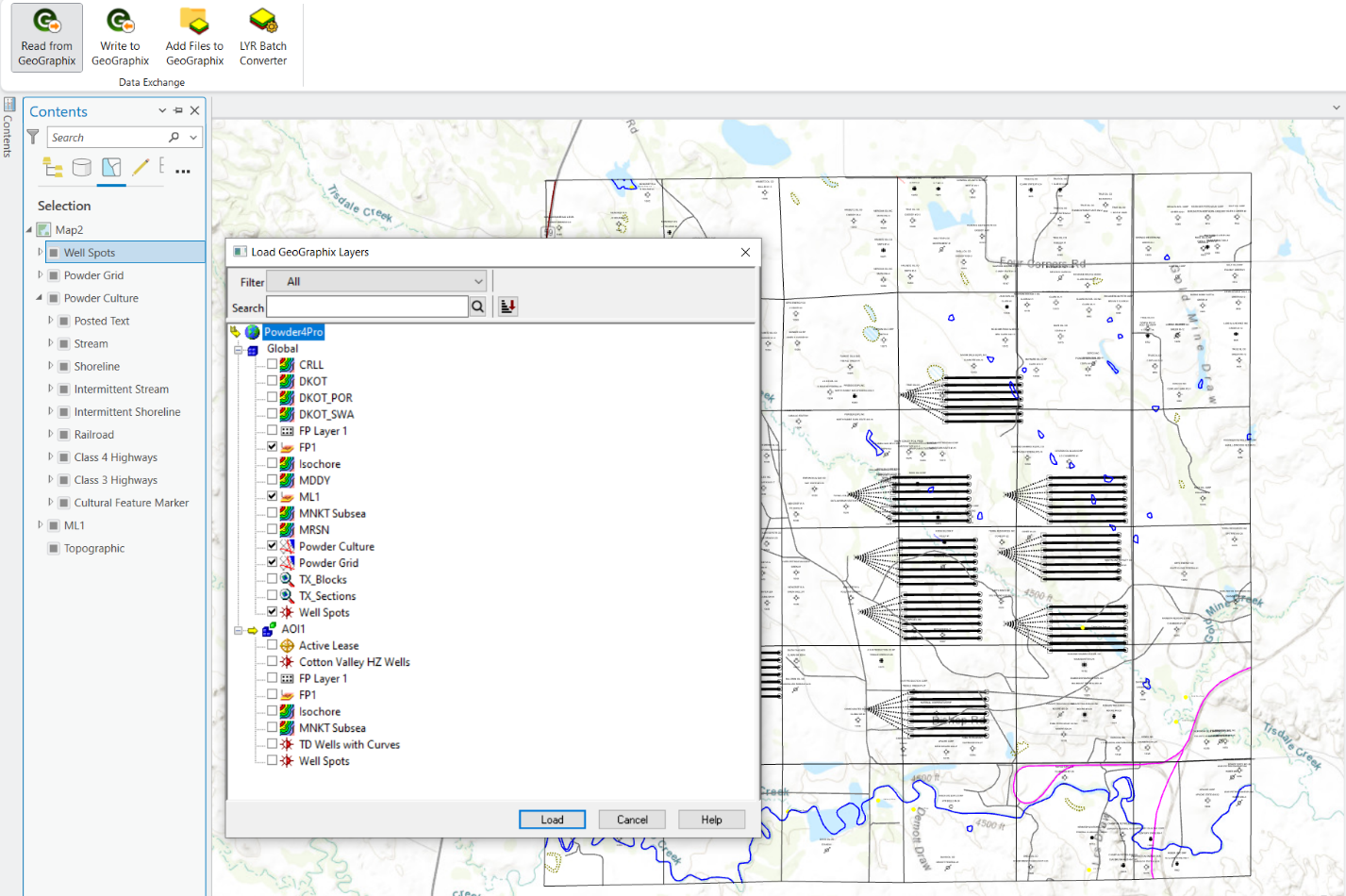This screenshot has height=896, width=1346.
Task: Click the Load button
Action: coord(552,820)
